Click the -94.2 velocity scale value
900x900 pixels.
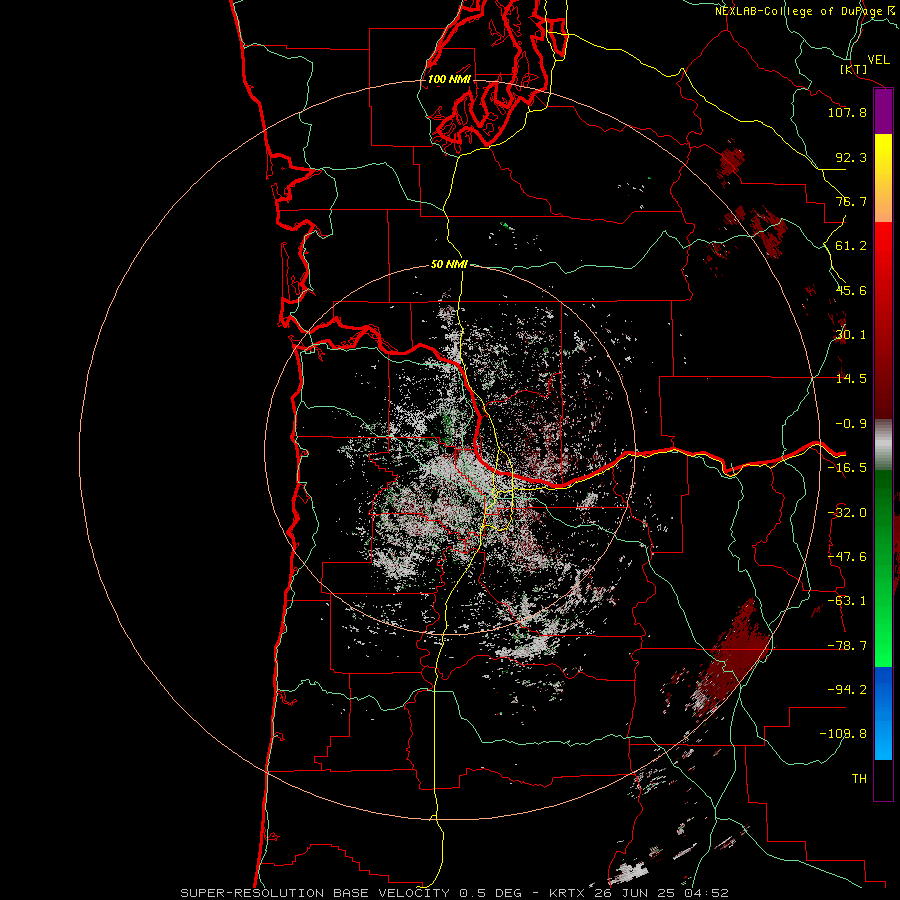click(x=847, y=690)
